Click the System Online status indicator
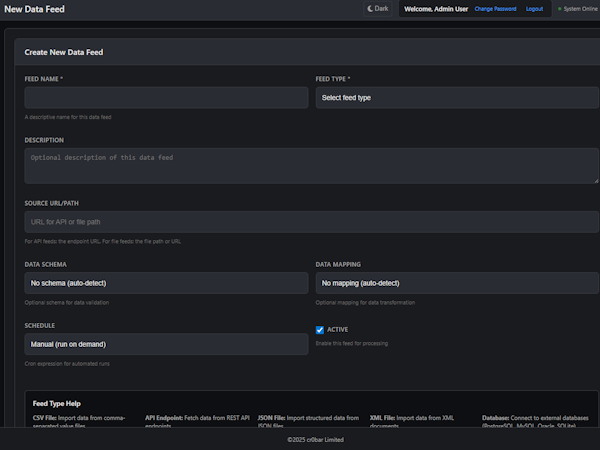Viewport: 600px width, 450px height. tap(578, 9)
